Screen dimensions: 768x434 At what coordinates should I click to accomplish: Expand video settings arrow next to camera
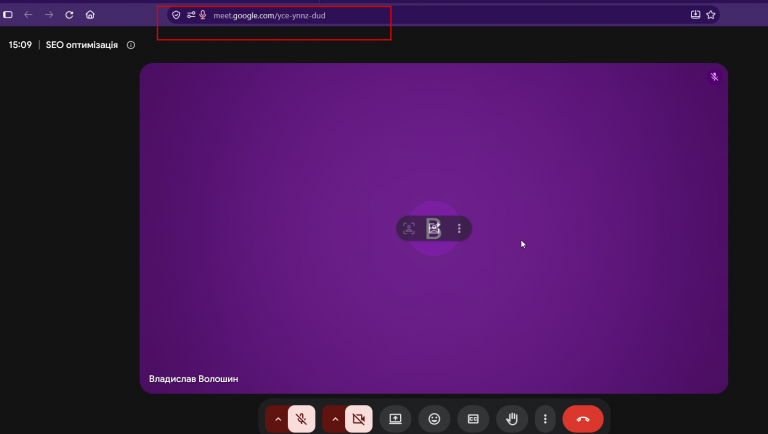click(335, 419)
